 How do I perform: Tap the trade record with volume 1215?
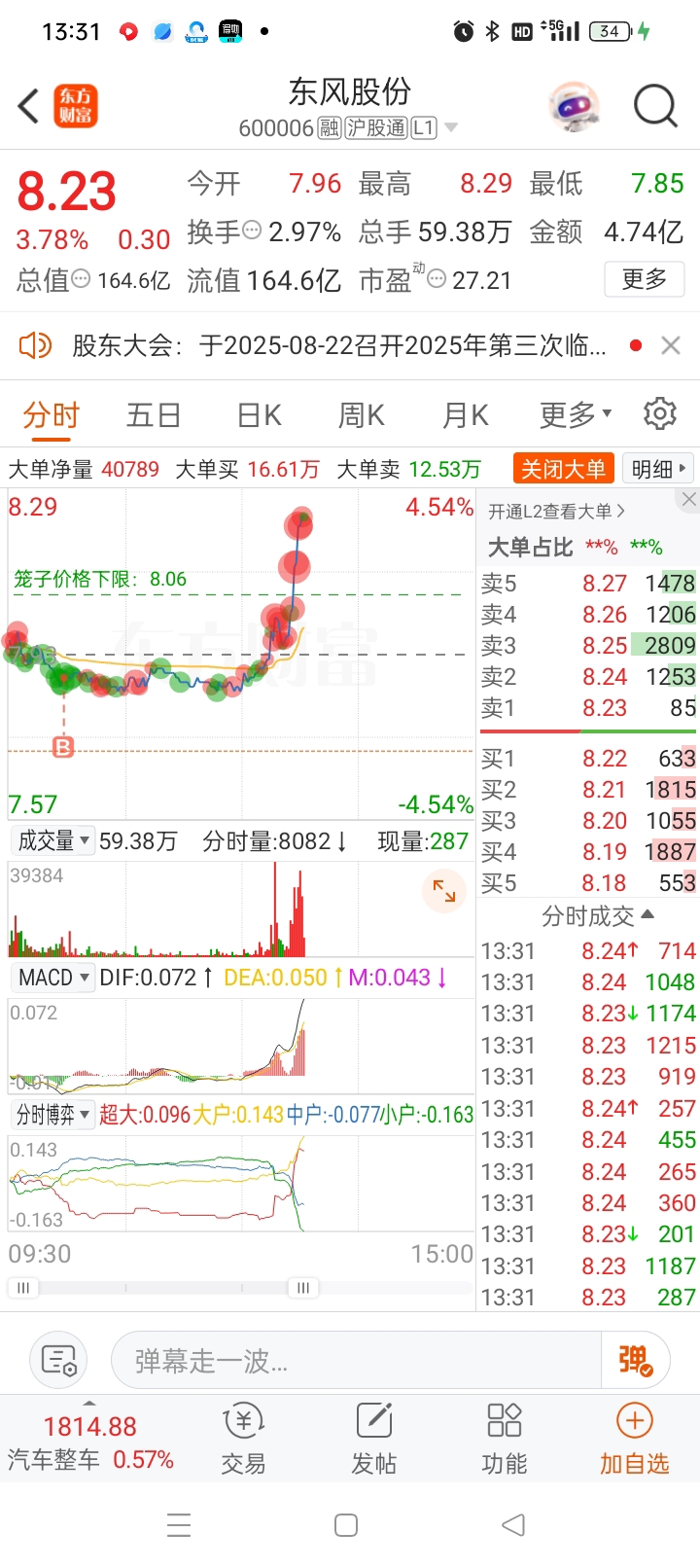[x=588, y=1046]
